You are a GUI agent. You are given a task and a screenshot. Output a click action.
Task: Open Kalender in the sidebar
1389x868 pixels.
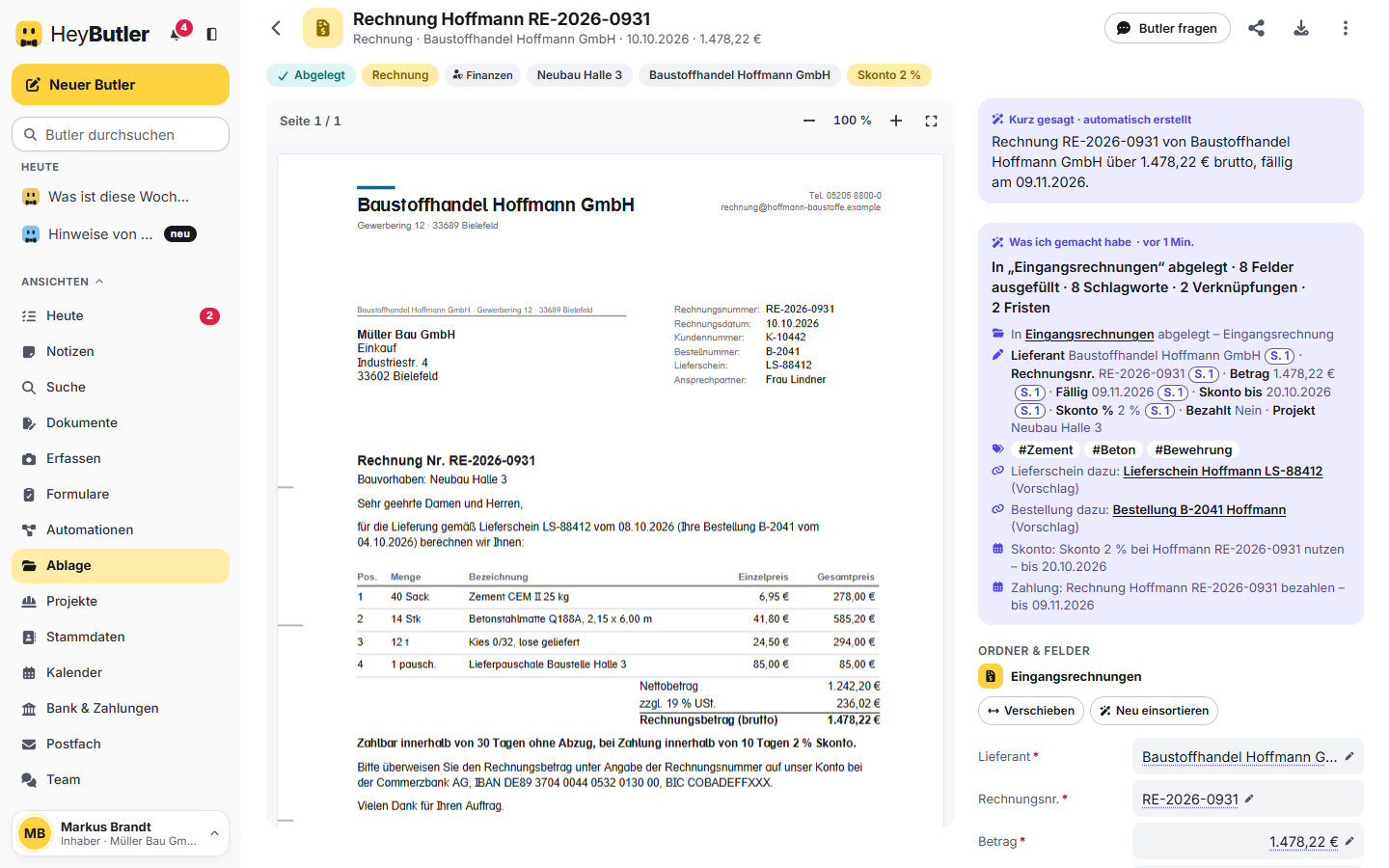[x=121, y=672]
